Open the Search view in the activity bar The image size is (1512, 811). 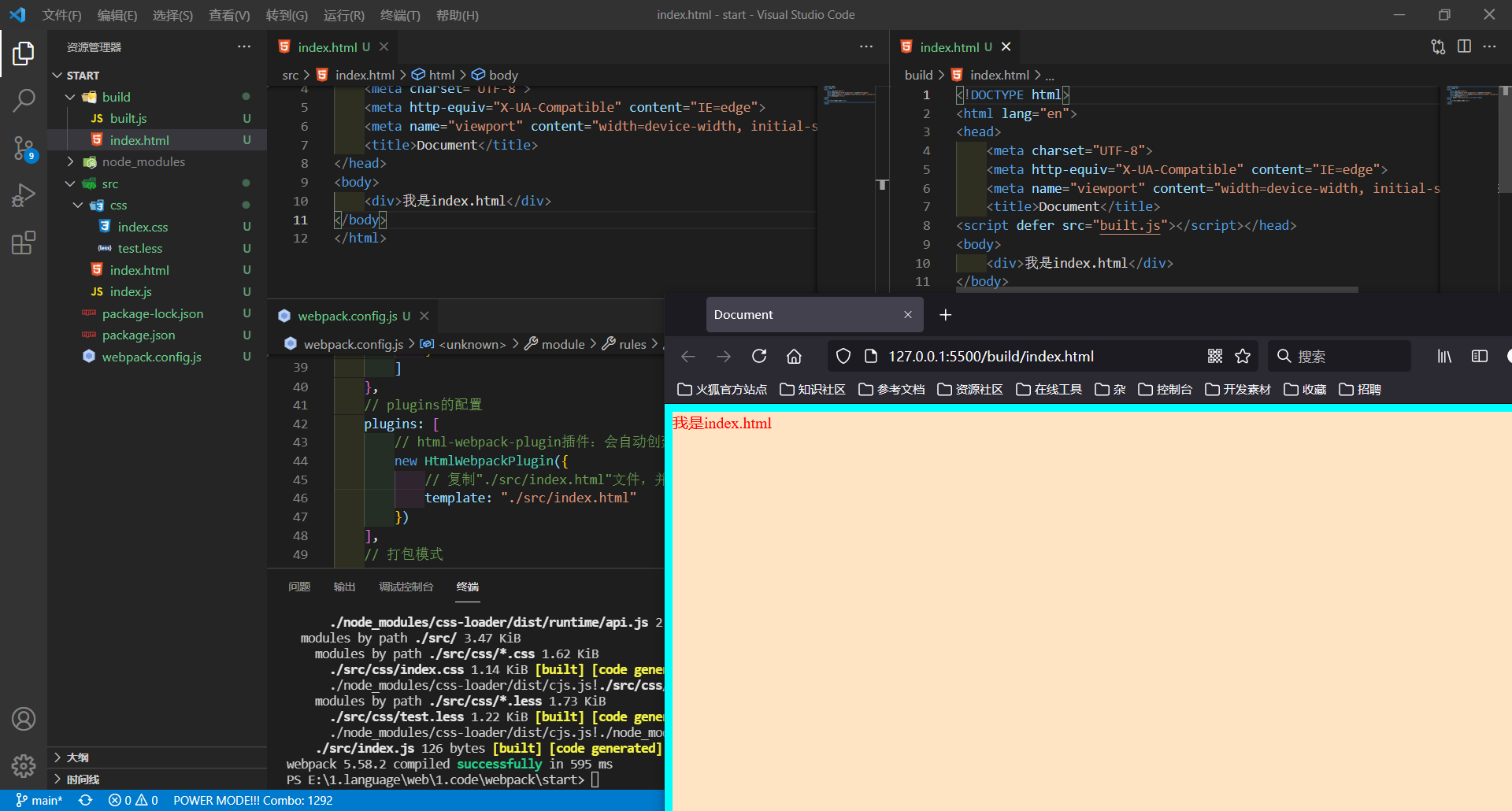click(24, 101)
